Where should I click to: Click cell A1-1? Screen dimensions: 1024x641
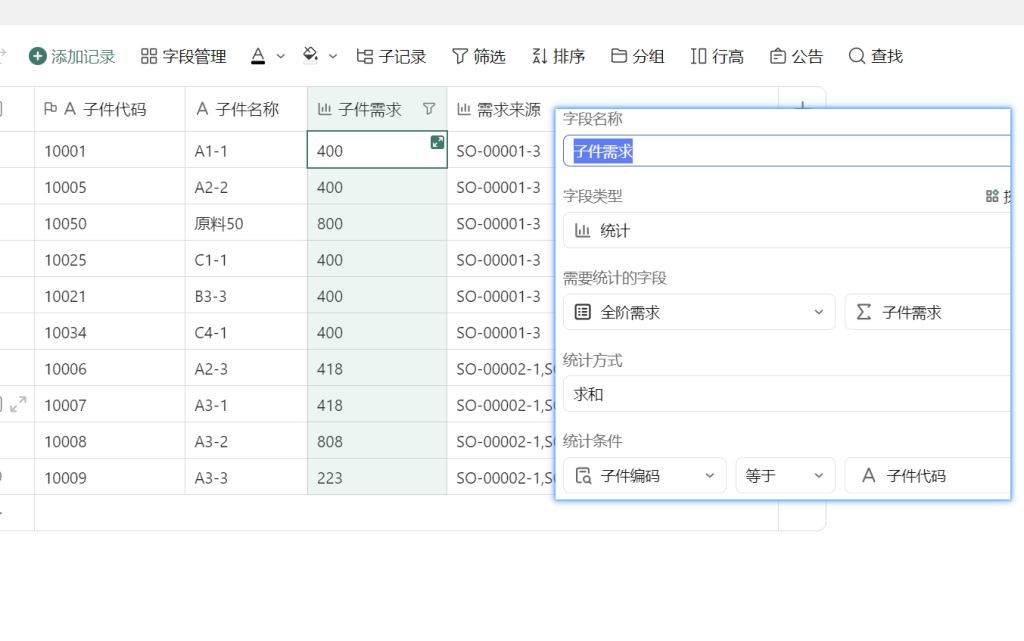246,151
